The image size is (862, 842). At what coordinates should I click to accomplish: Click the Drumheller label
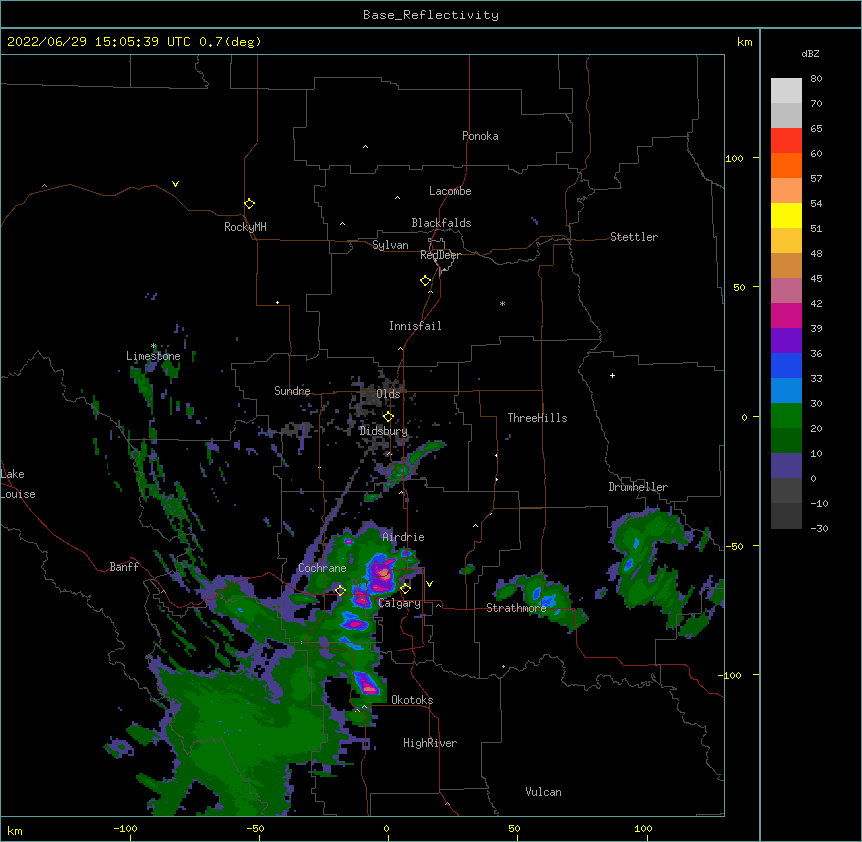click(x=638, y=487)
